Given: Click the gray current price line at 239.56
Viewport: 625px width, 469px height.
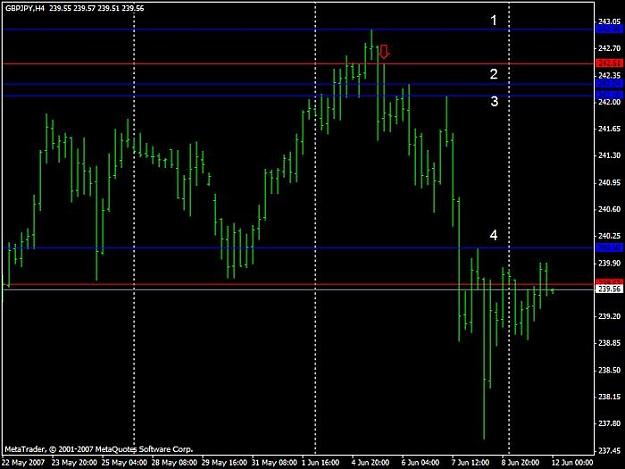Looking at the screenshot, I should click(299, 289).
